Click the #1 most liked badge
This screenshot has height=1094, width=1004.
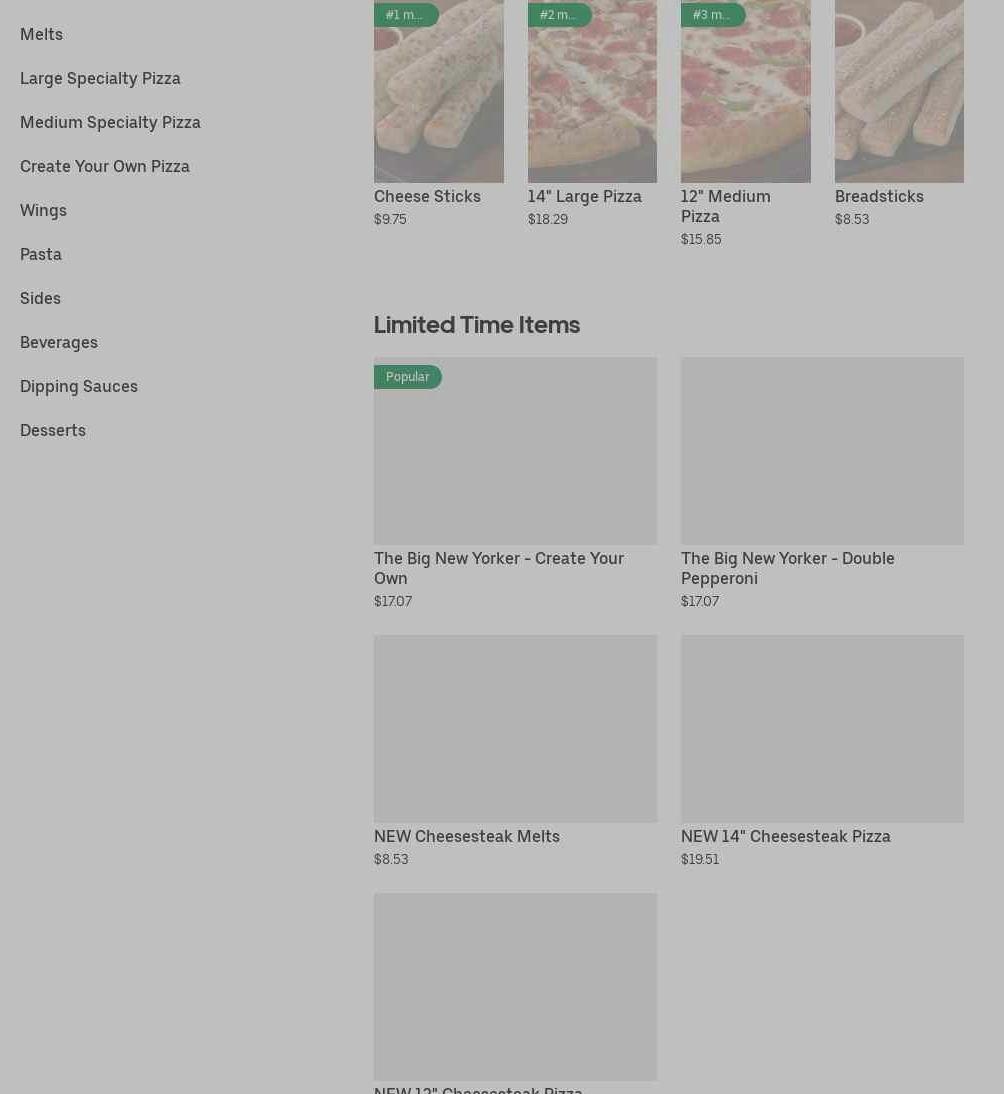[406, 15]
